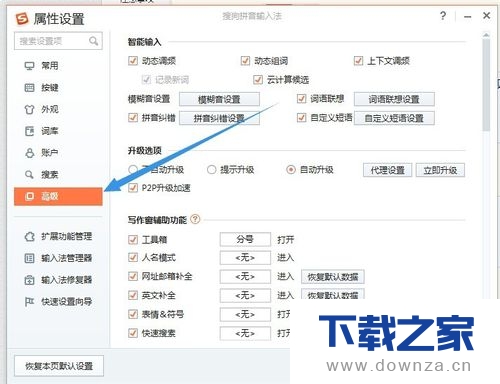Click the 高级 square icon

pos(29,196)
